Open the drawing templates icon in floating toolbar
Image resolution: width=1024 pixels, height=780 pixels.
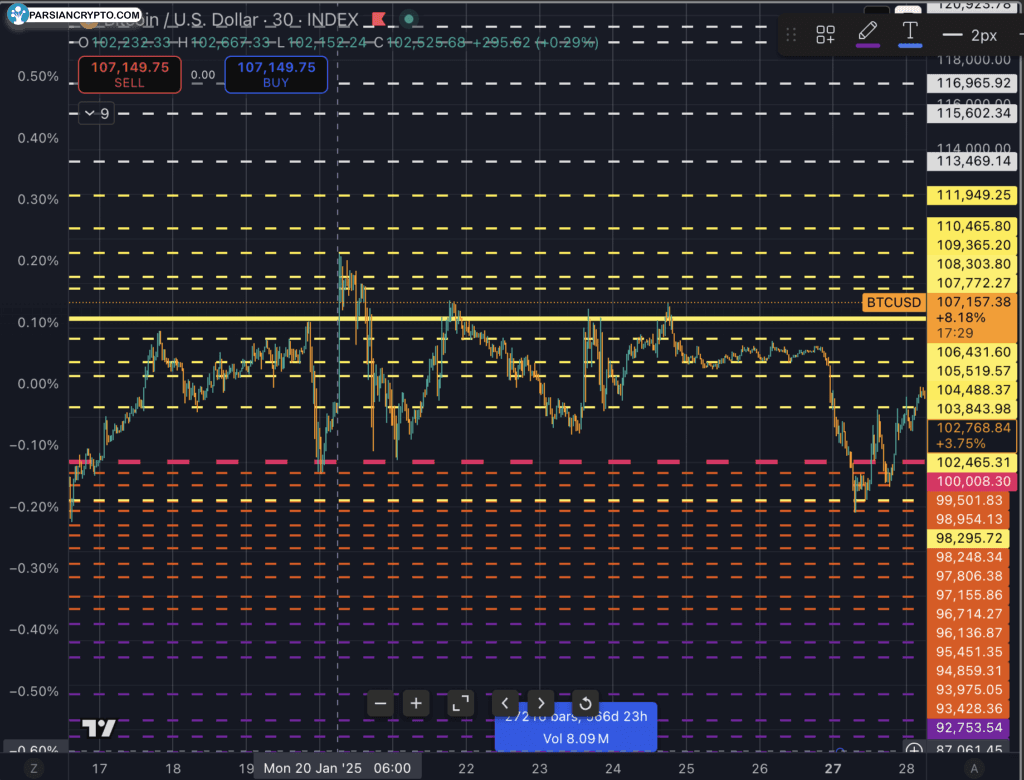[x=825, y=35]
